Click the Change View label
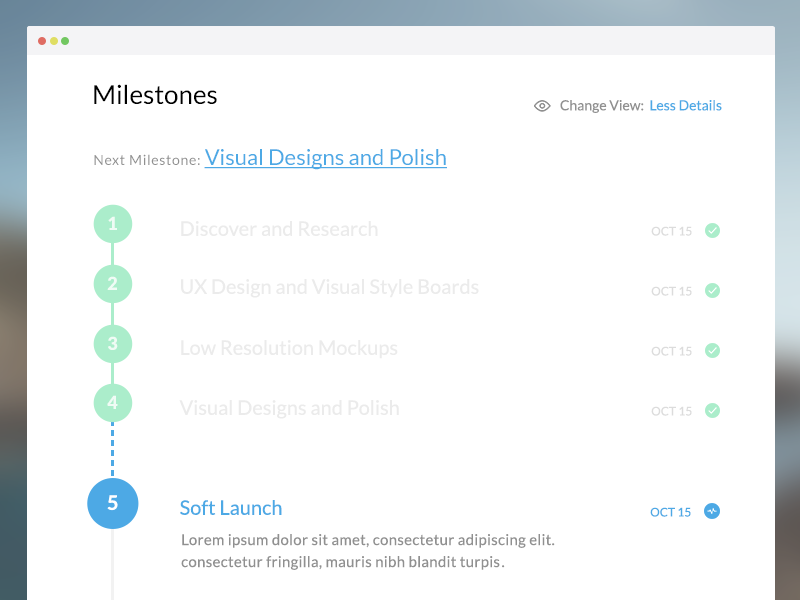The height and width of the screenshot is (600, 800). click(x=602, y=106)
